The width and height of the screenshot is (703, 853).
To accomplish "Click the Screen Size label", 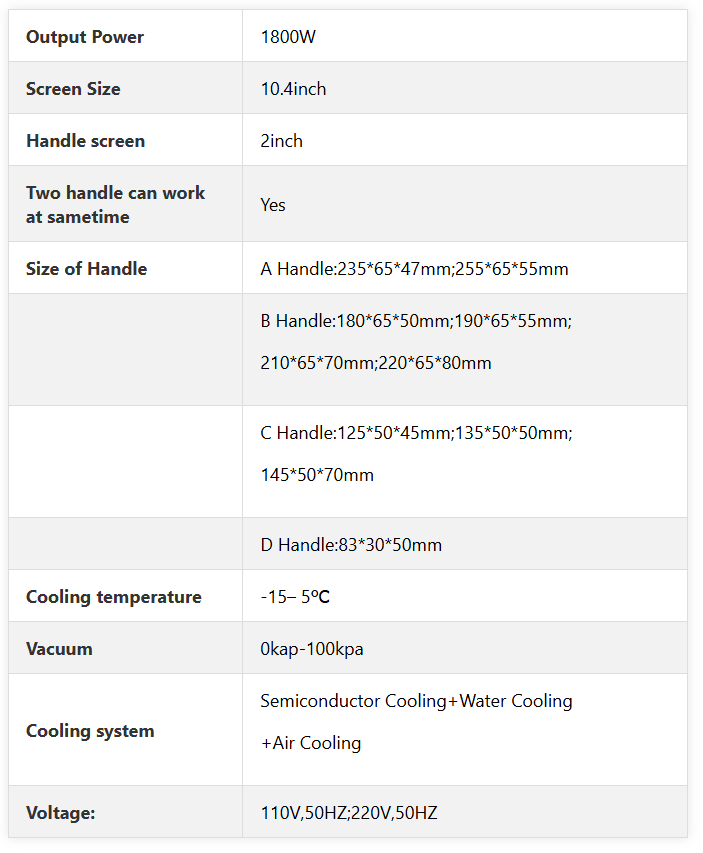I will [73, 89].
